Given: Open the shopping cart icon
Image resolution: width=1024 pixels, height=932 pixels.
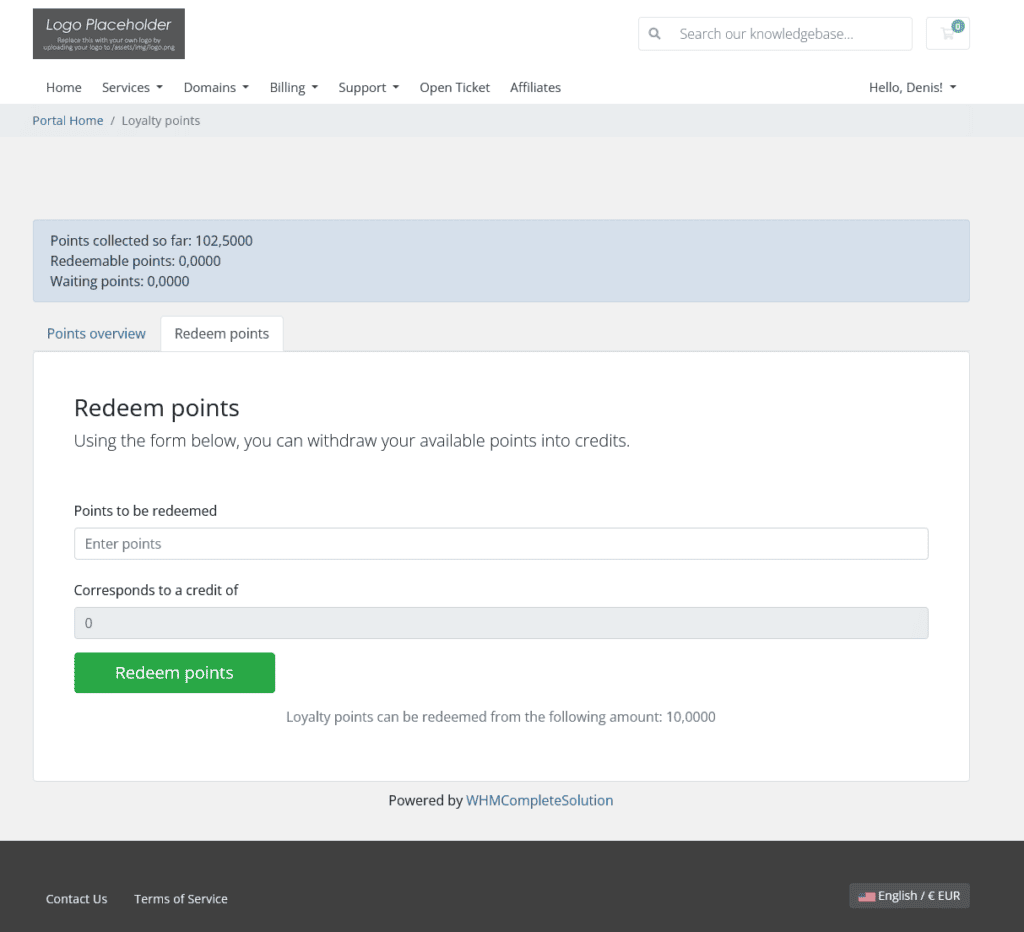Looking at the screenshot, I should click(946, 33).
